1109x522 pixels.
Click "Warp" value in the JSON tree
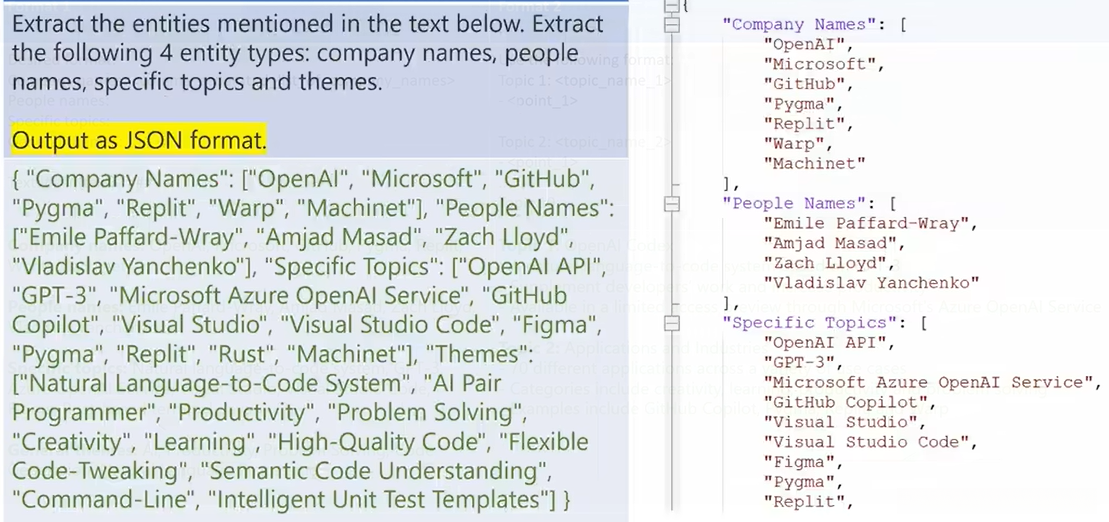tap(794, 144)
